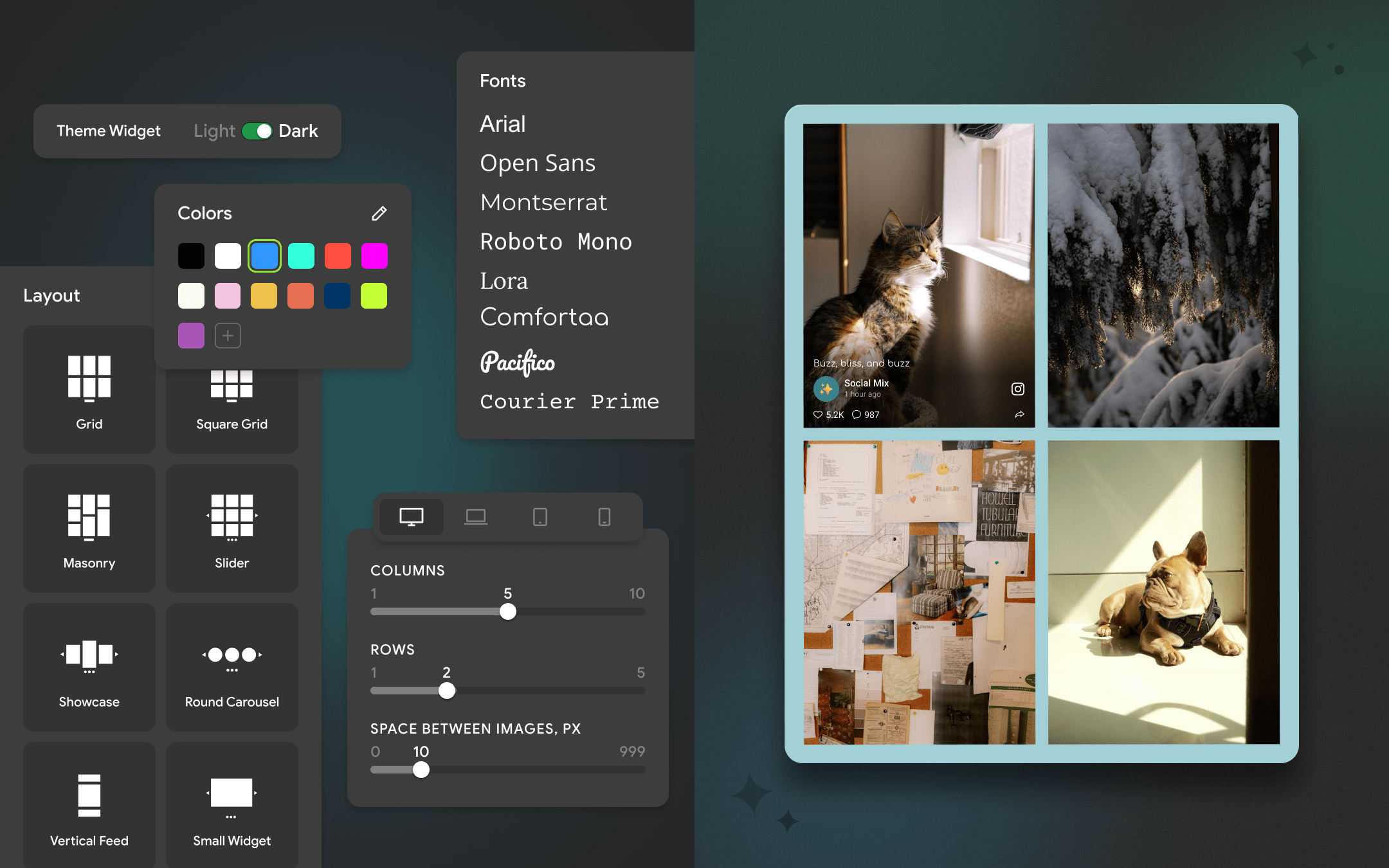This screenshot has height=868, width=1389.
Task: Select the Pacifico font
Action: tap(518, 363)
